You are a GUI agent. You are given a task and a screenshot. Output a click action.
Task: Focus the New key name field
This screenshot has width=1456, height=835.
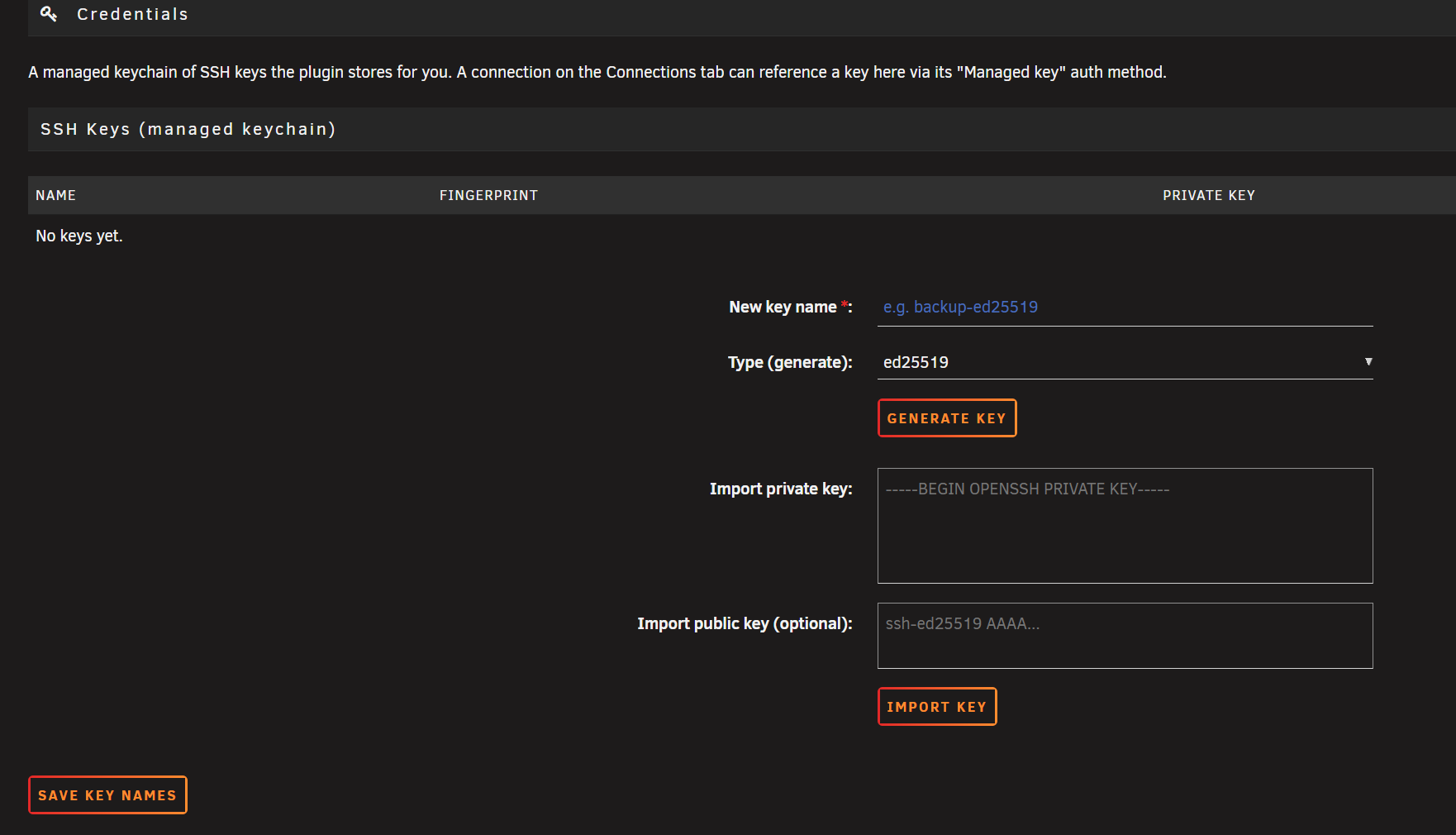[1125, 308]
